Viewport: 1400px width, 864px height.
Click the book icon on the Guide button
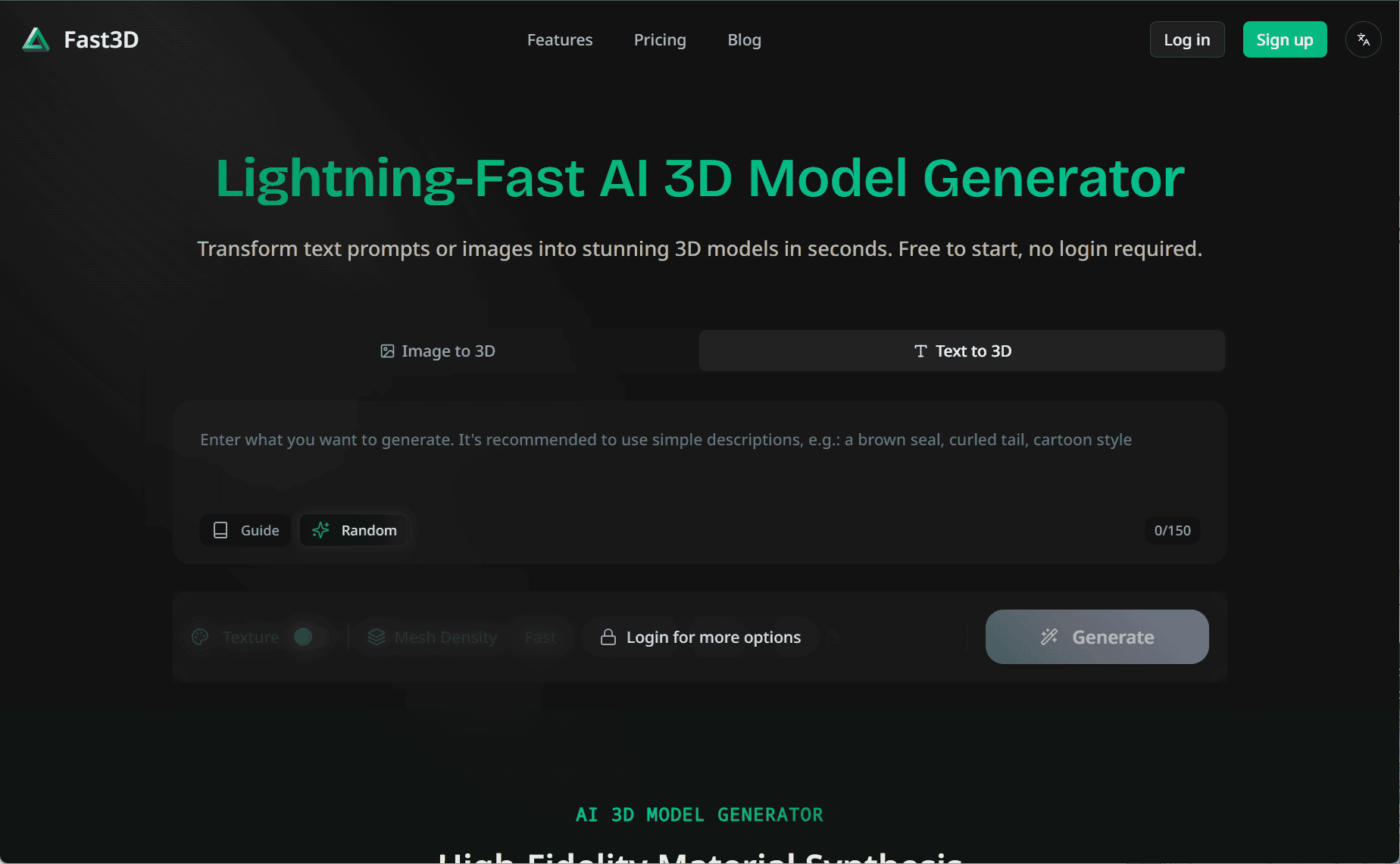tap(220, 530)
